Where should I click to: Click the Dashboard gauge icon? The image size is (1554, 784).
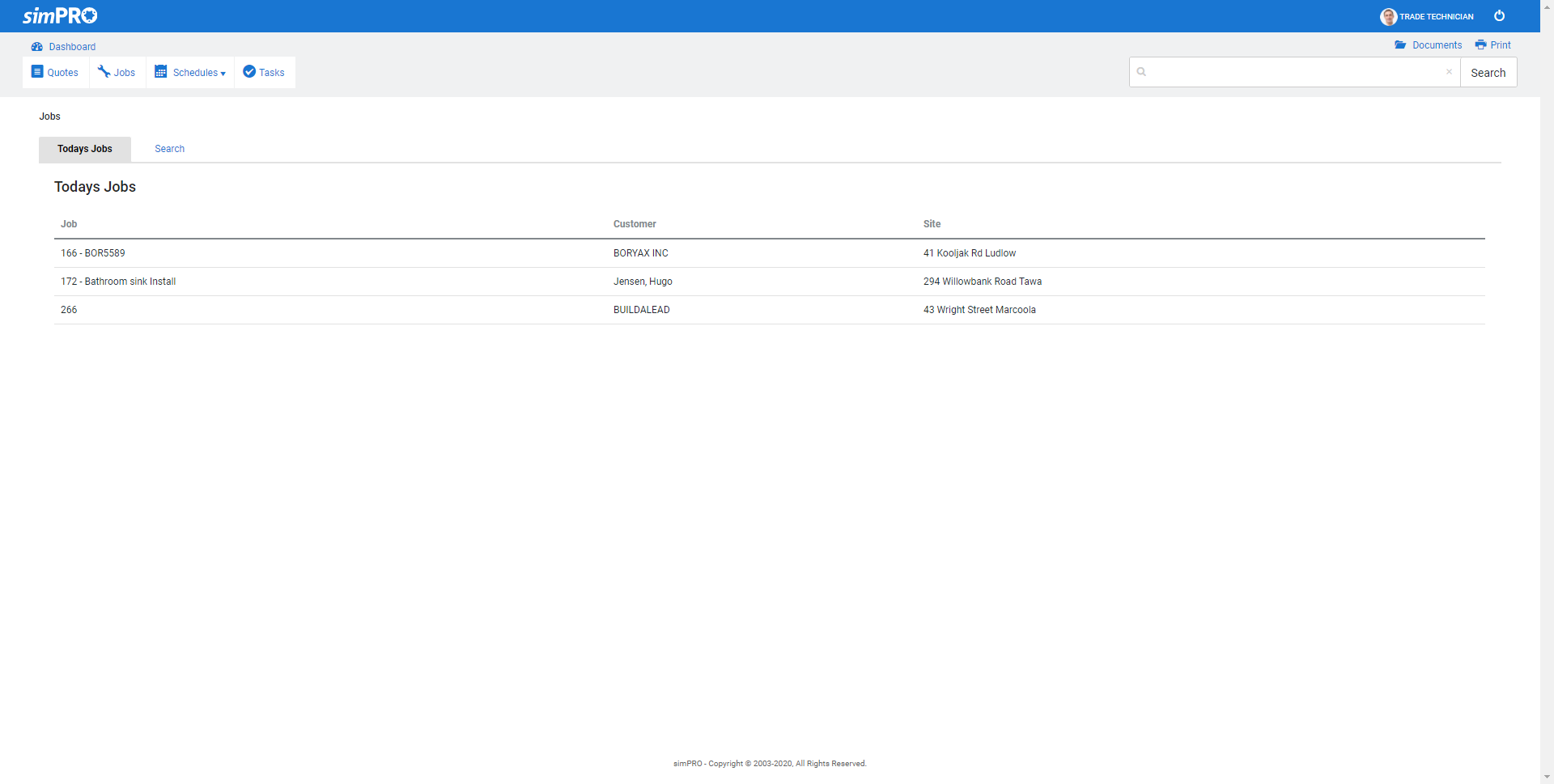(x=36, y=47)
